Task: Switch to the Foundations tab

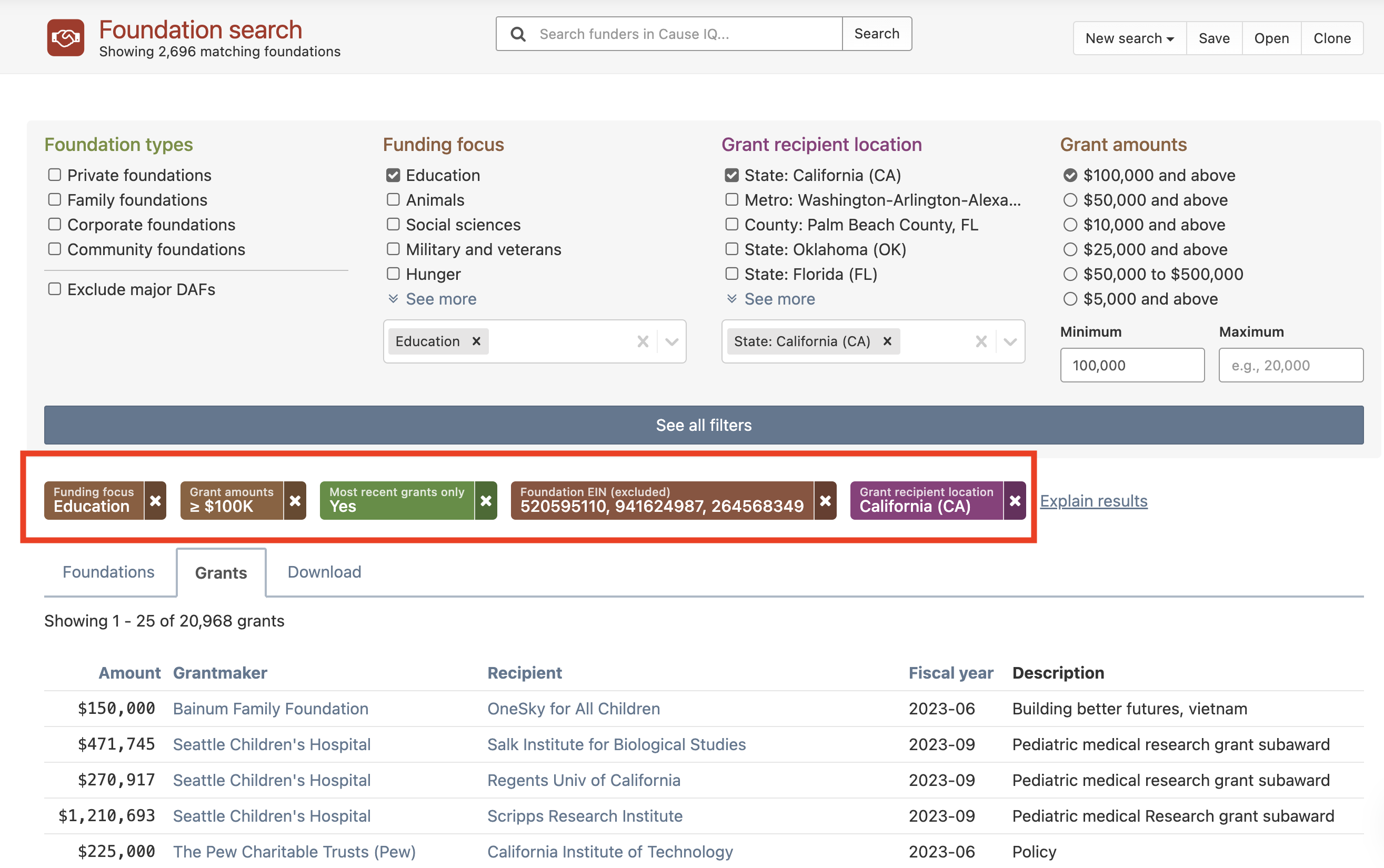Action: tap(108, 572)
